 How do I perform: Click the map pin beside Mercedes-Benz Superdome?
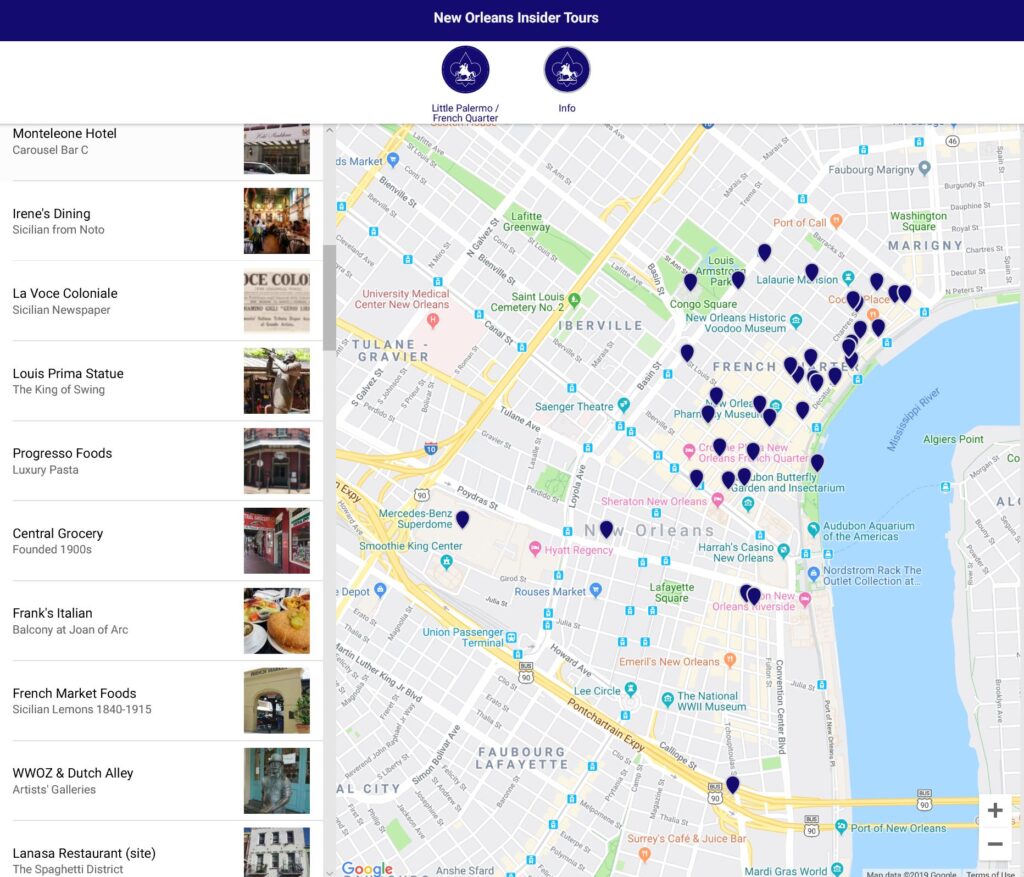click(x=462, y=520)
